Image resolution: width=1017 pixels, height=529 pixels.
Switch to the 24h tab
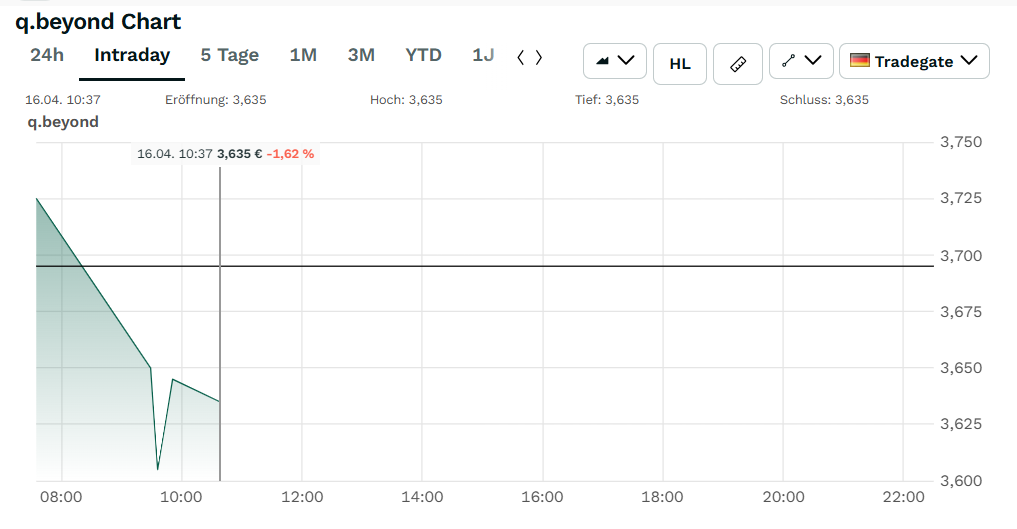click(47, 55)
